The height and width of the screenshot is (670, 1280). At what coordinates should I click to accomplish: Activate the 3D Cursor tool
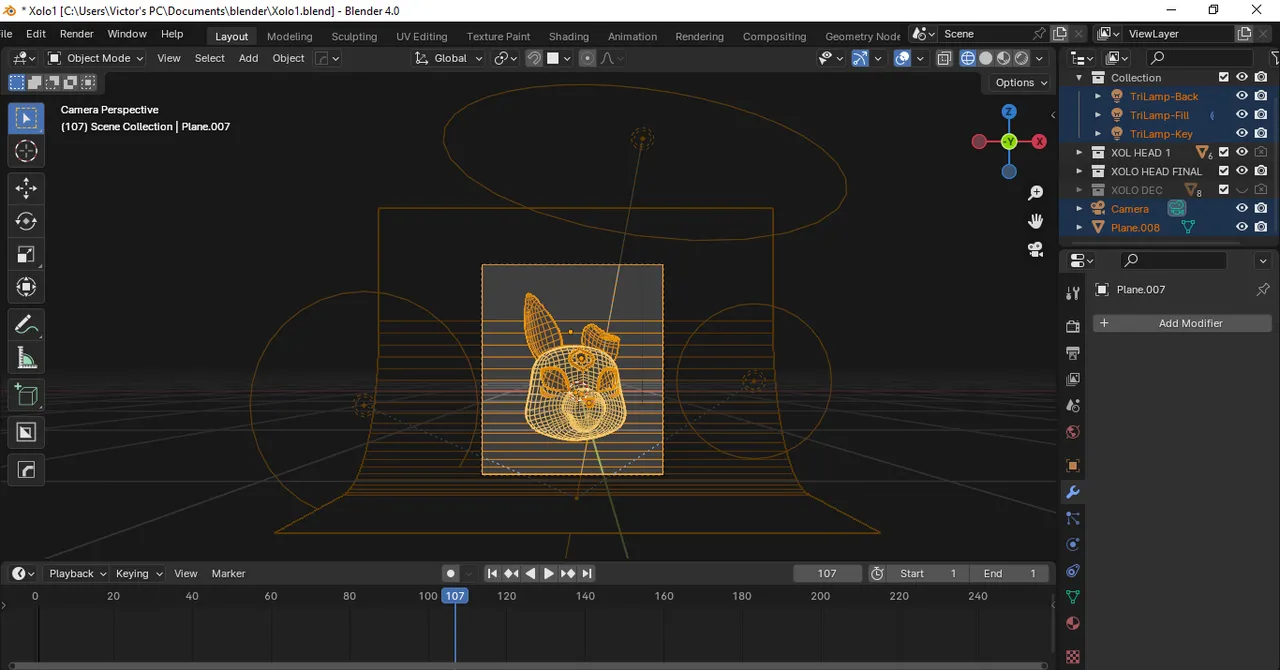tap(26, 151)
